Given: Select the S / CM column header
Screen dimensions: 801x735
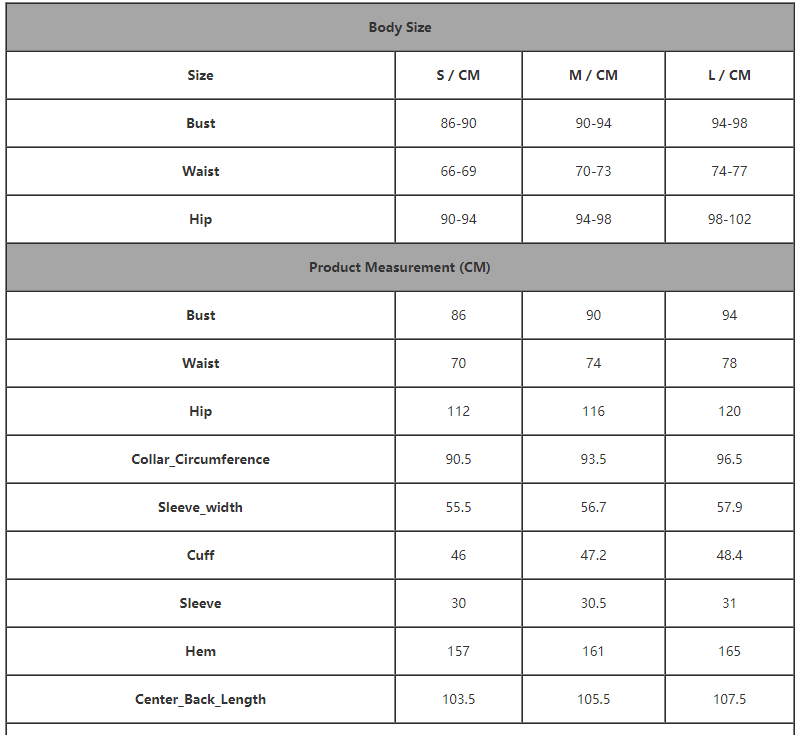Looking at the screenshot, I should click(458, 75).
